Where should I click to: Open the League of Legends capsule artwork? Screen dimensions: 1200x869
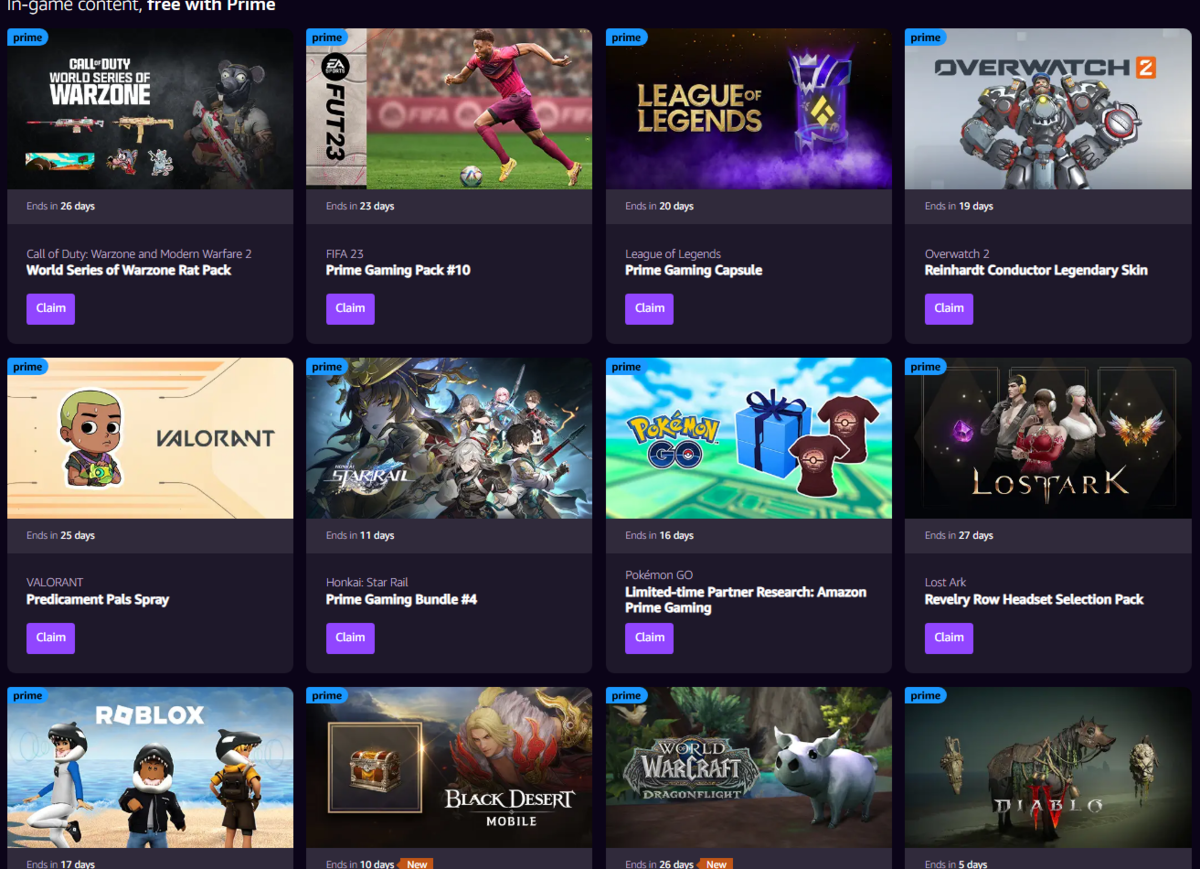749,109
